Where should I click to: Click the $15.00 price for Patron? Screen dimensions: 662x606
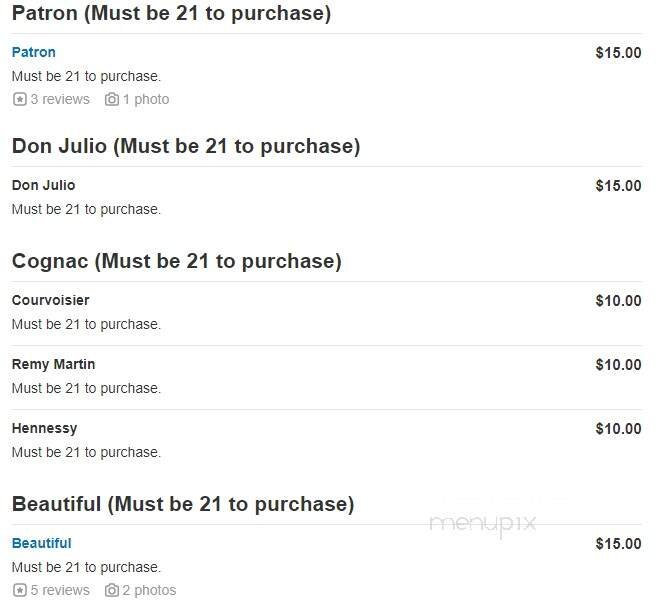tap(618, 52)
